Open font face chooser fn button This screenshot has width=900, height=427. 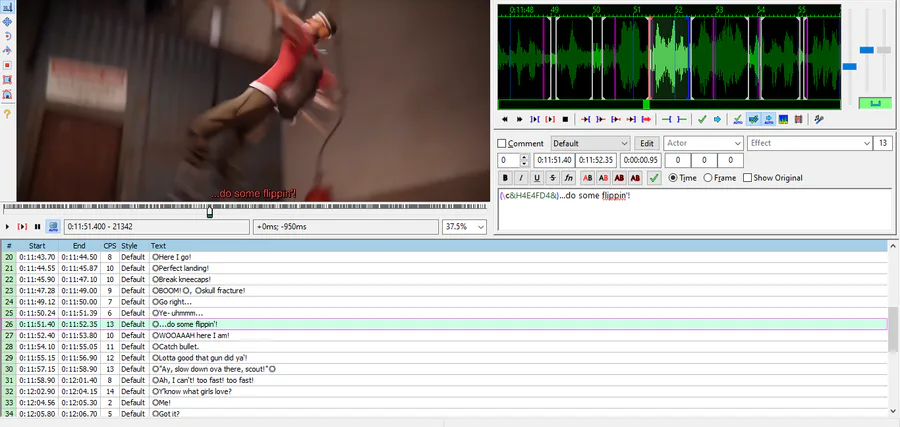(x=568, y=178)
